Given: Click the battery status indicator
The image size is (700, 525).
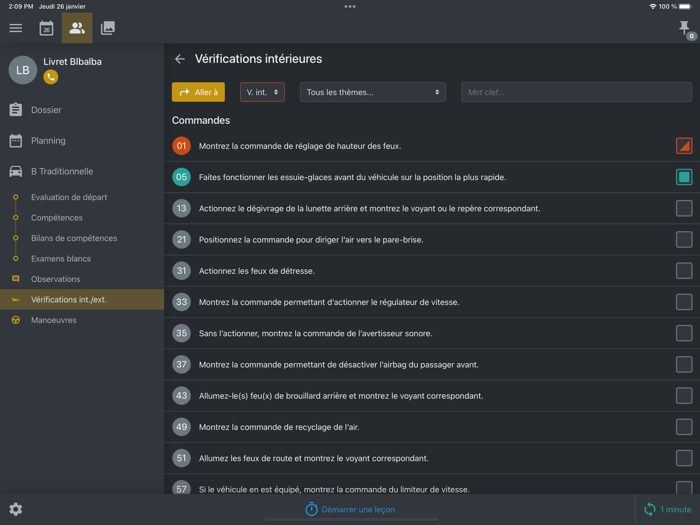Looking at the screenshot, I should click(686, 6).
